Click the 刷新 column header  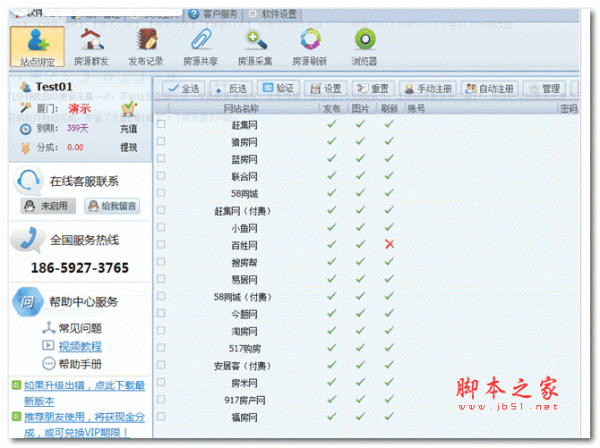click(390, 109)
